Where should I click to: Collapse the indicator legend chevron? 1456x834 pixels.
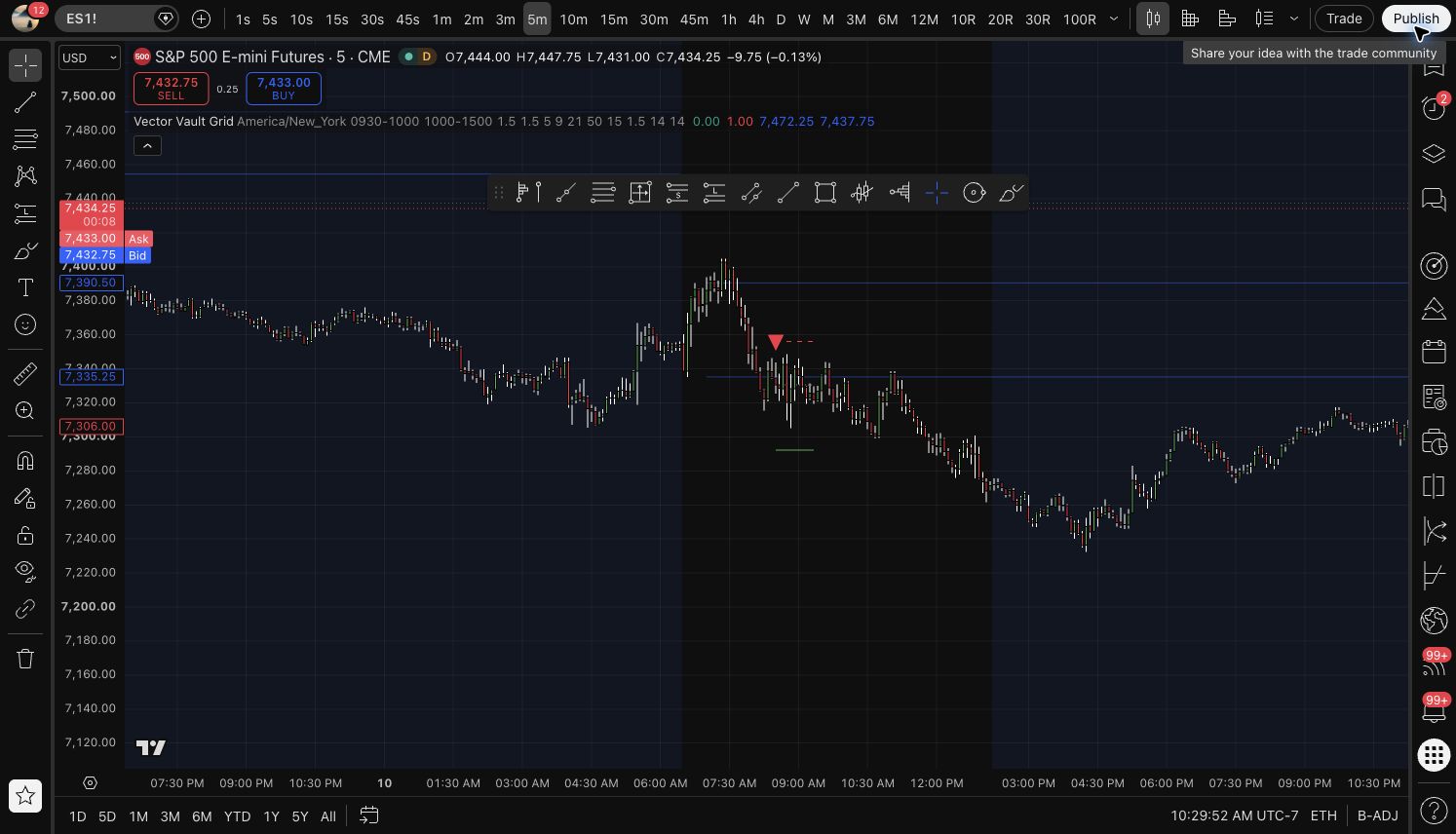pos(147,145)
